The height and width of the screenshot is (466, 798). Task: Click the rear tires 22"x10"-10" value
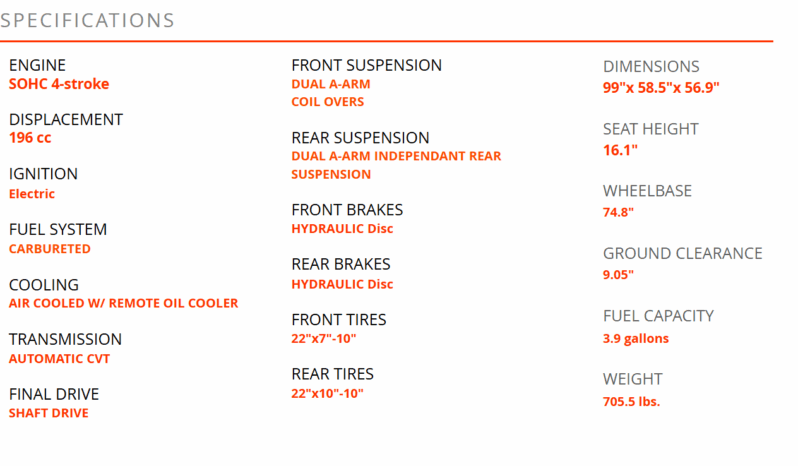click(327, 394)
